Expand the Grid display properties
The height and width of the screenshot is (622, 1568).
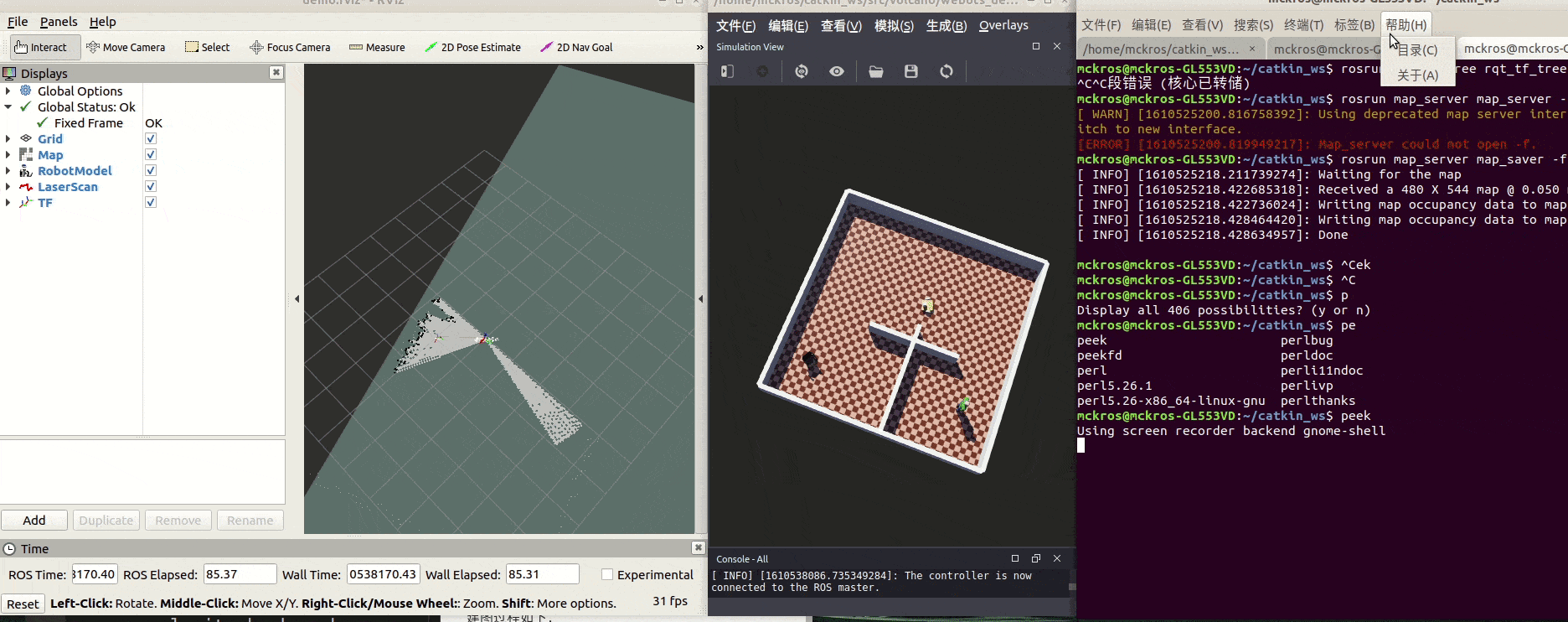point(8,138)
